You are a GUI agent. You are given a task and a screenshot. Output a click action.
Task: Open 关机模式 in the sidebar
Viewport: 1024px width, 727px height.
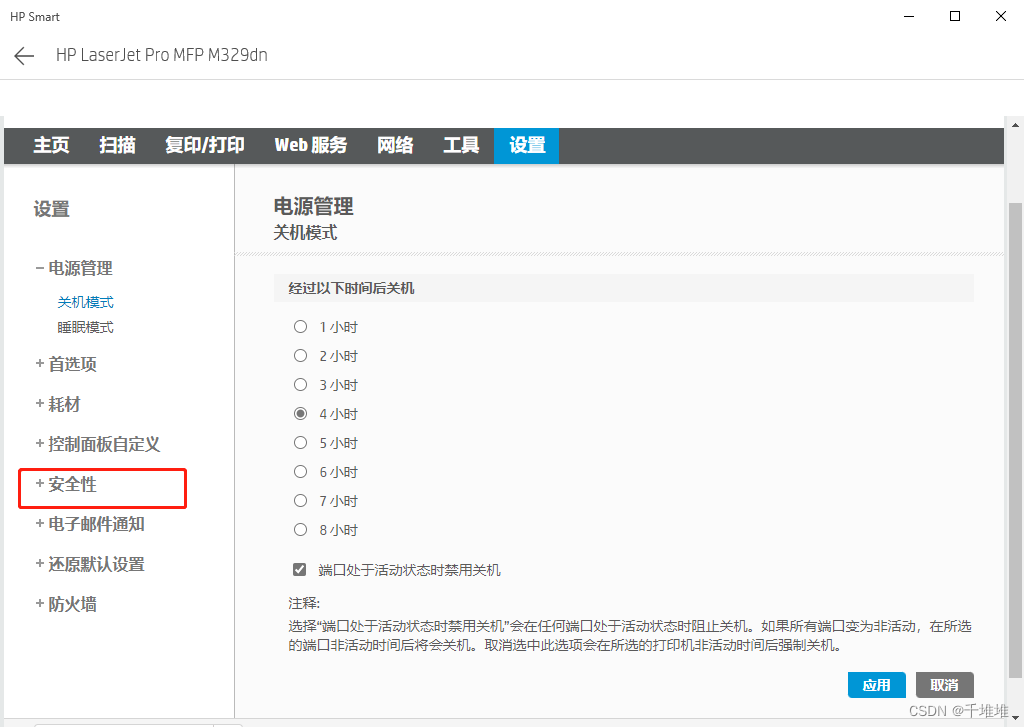point(86,302)
